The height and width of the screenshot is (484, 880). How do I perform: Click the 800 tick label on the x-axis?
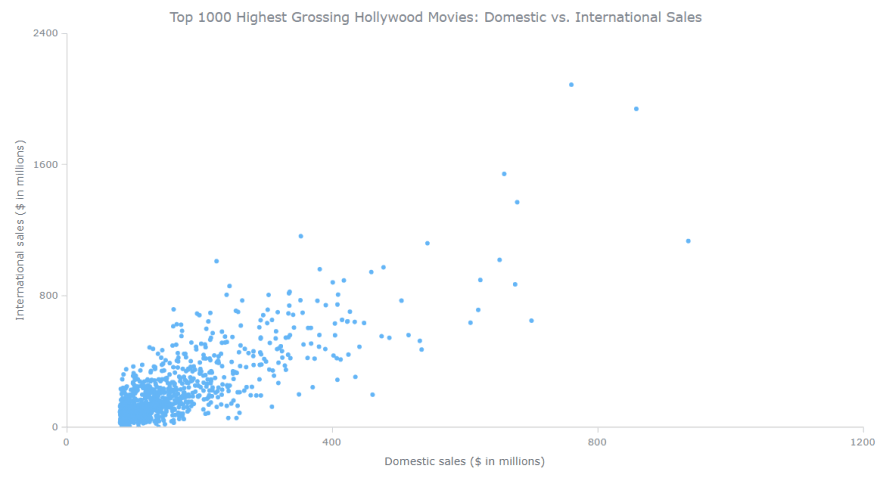(x=597, y=442)
